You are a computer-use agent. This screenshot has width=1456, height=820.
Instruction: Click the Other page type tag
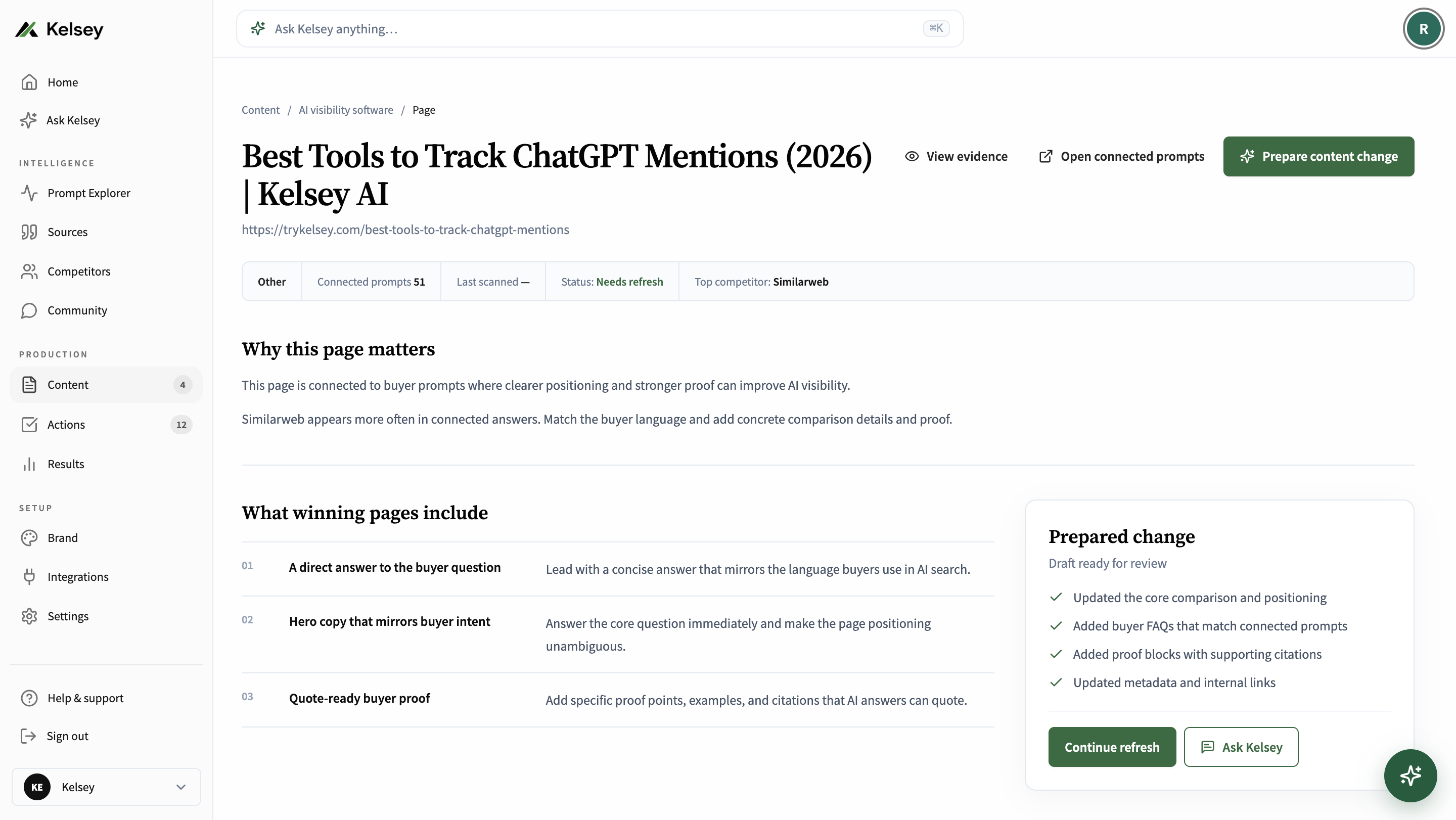coord(272,282)
